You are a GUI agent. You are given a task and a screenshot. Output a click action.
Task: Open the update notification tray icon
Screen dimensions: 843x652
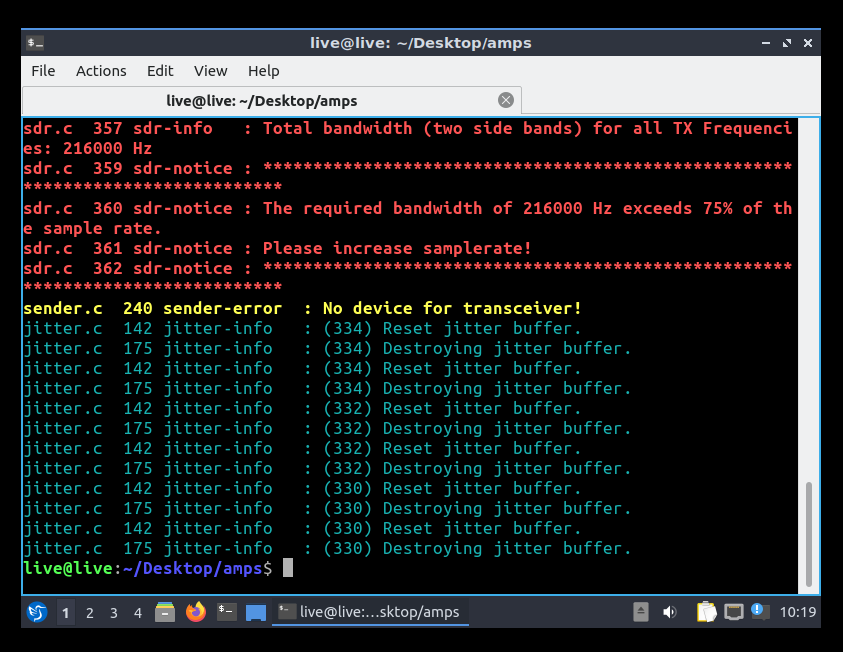click(760, 611)
